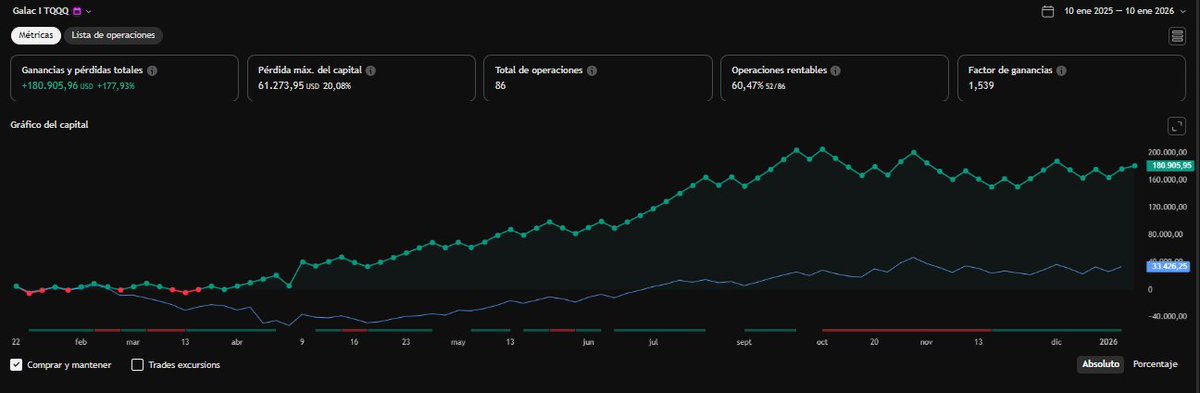The height and width of the screenshot is (393, 1200).
Task: Click the +177,93% percentage gain text
Action: pos(116,86)
